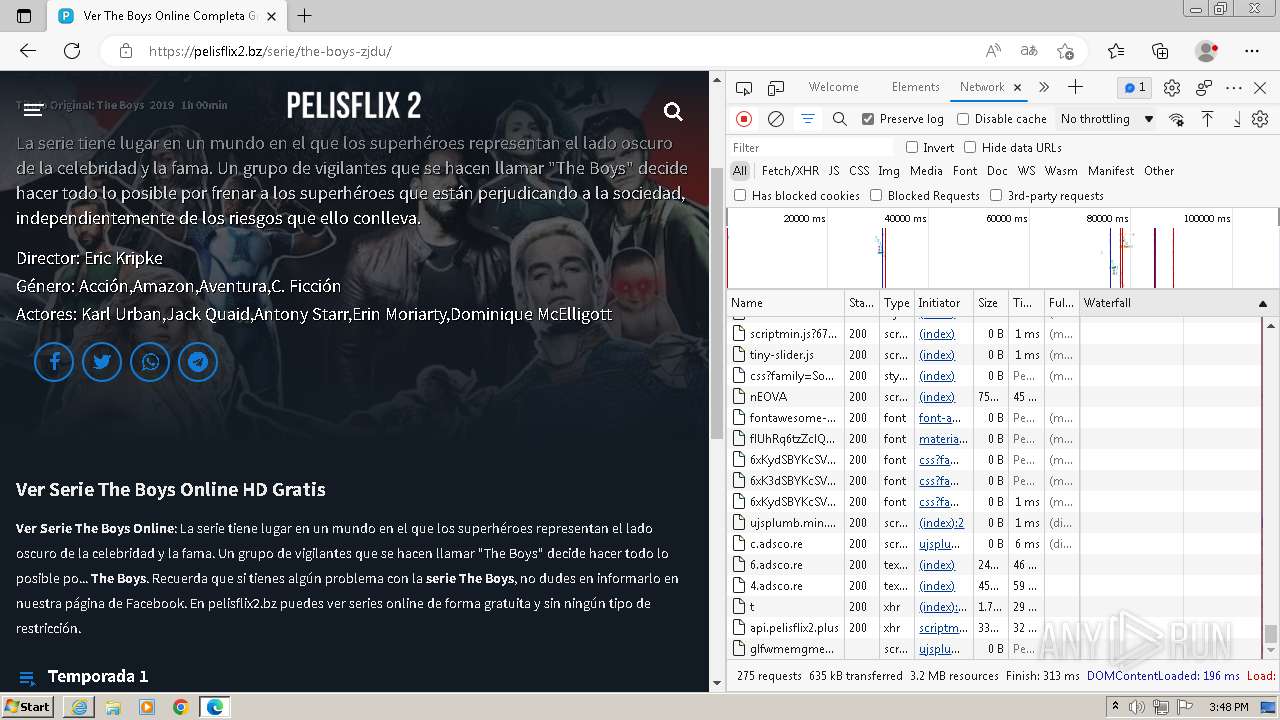
Task: Select the nEOVA request
Action: [768, 397]
